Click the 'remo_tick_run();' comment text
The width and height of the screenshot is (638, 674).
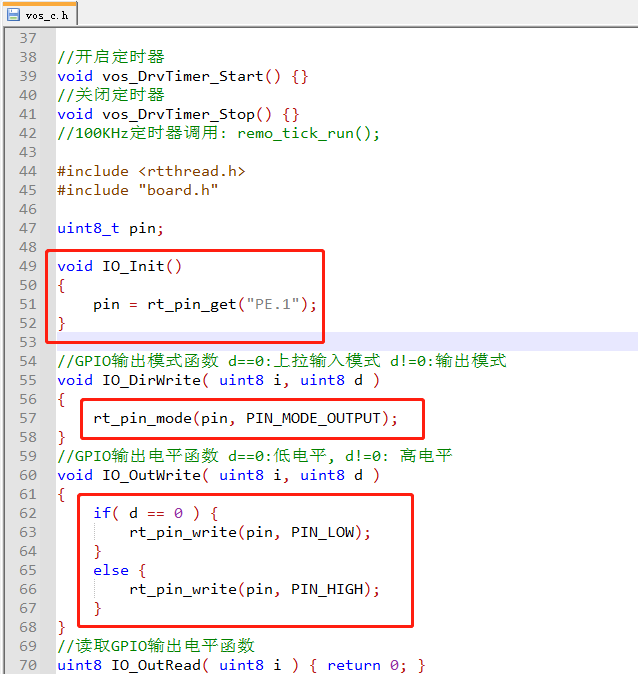[309, 133]
